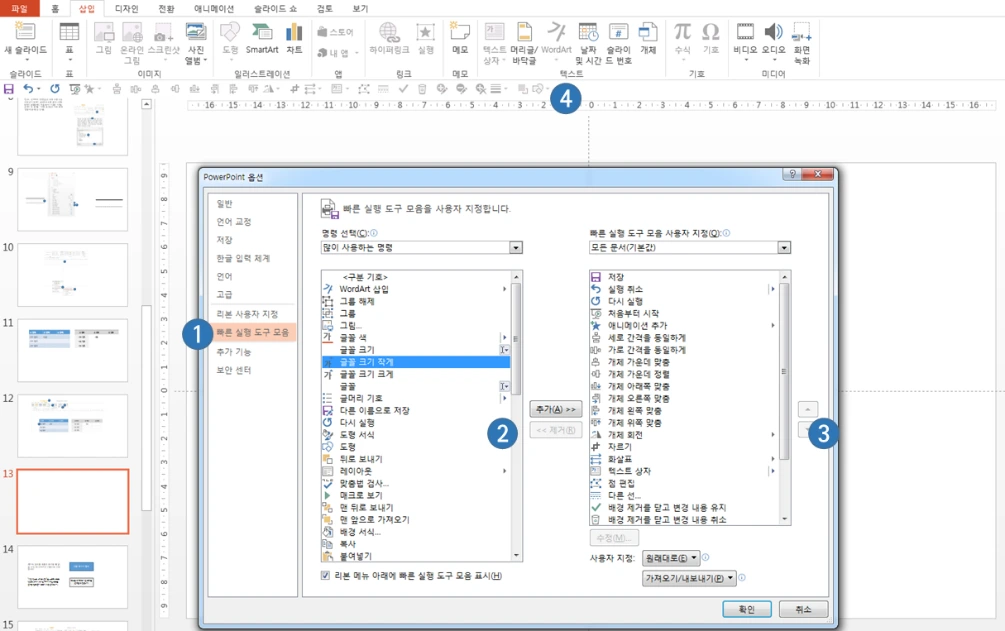Image resolution: width=1005 pixels, height=631 pixels.
Task: Select slide 11 thumbnail
Action: [72, 350]
